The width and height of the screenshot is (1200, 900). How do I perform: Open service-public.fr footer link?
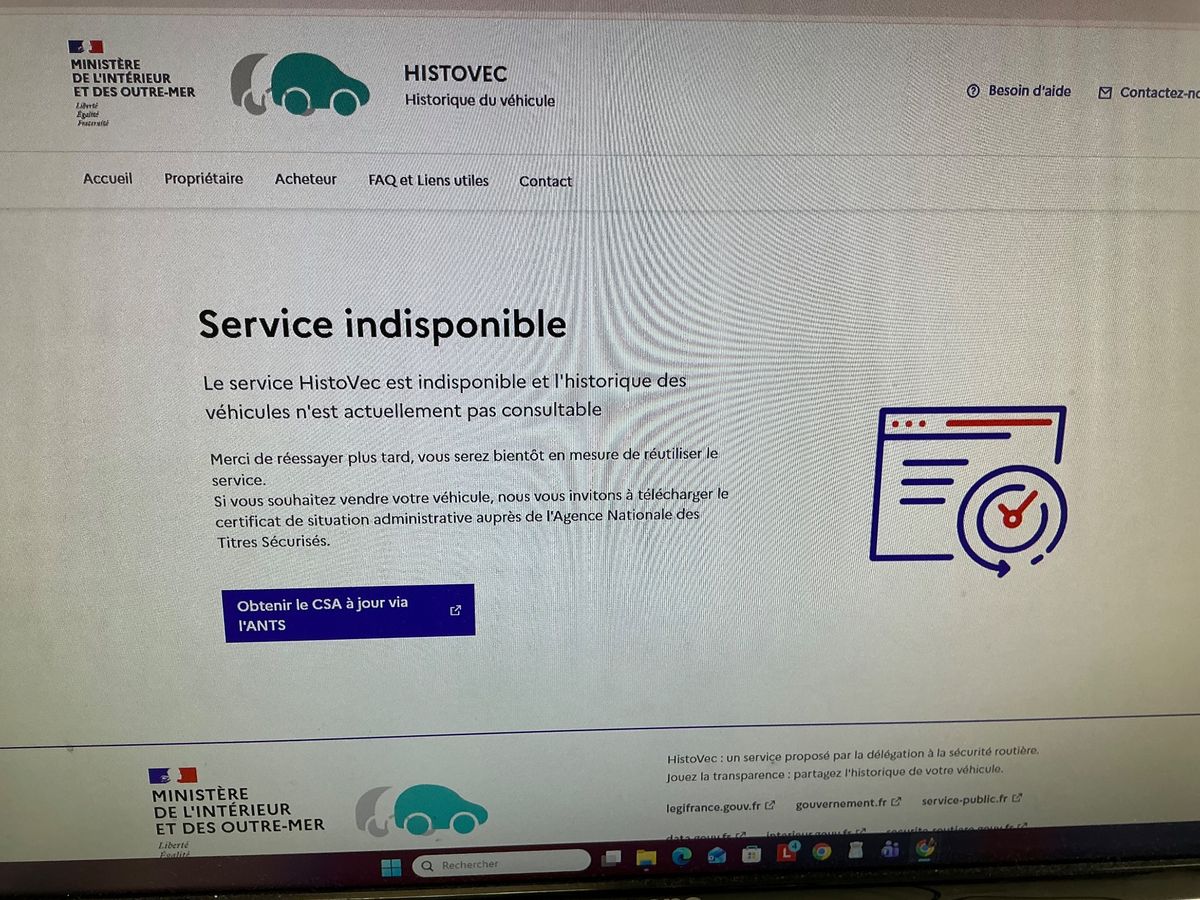tap(972, 800)
